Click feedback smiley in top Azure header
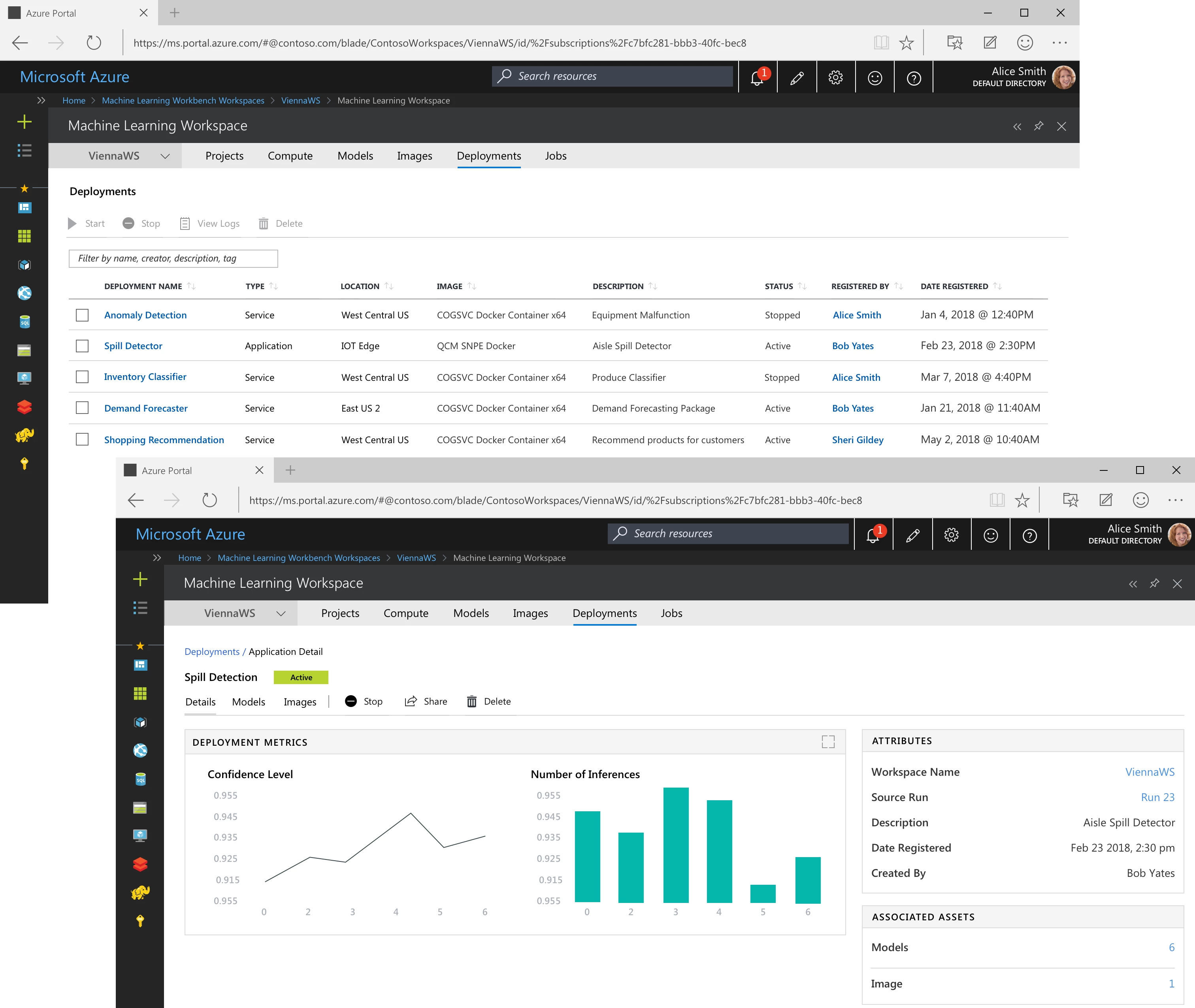1195x1008 pixels. [x=875, y=78]
